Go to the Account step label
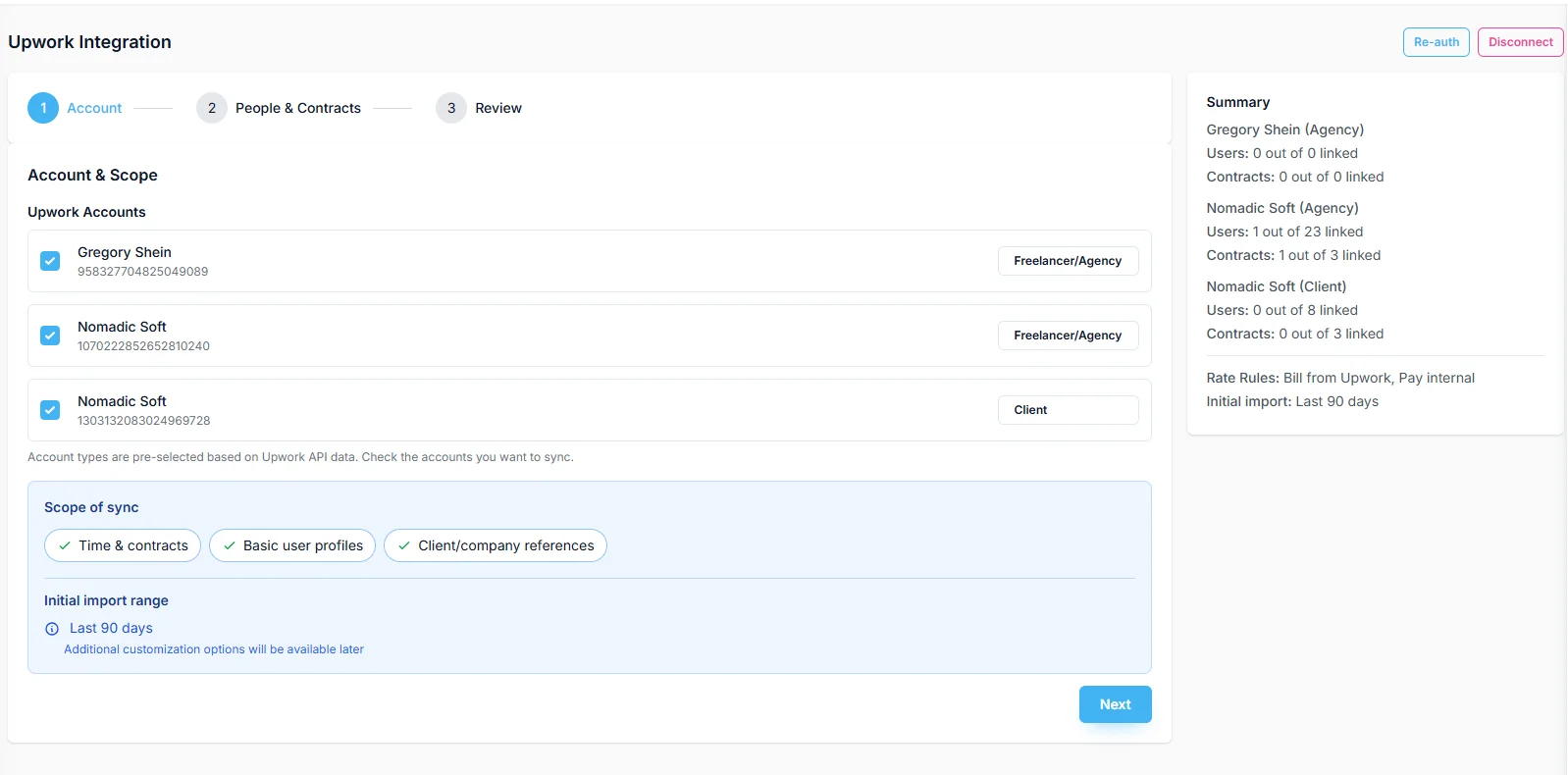This screenshot has height=775, width=1568. coord(94,108)
